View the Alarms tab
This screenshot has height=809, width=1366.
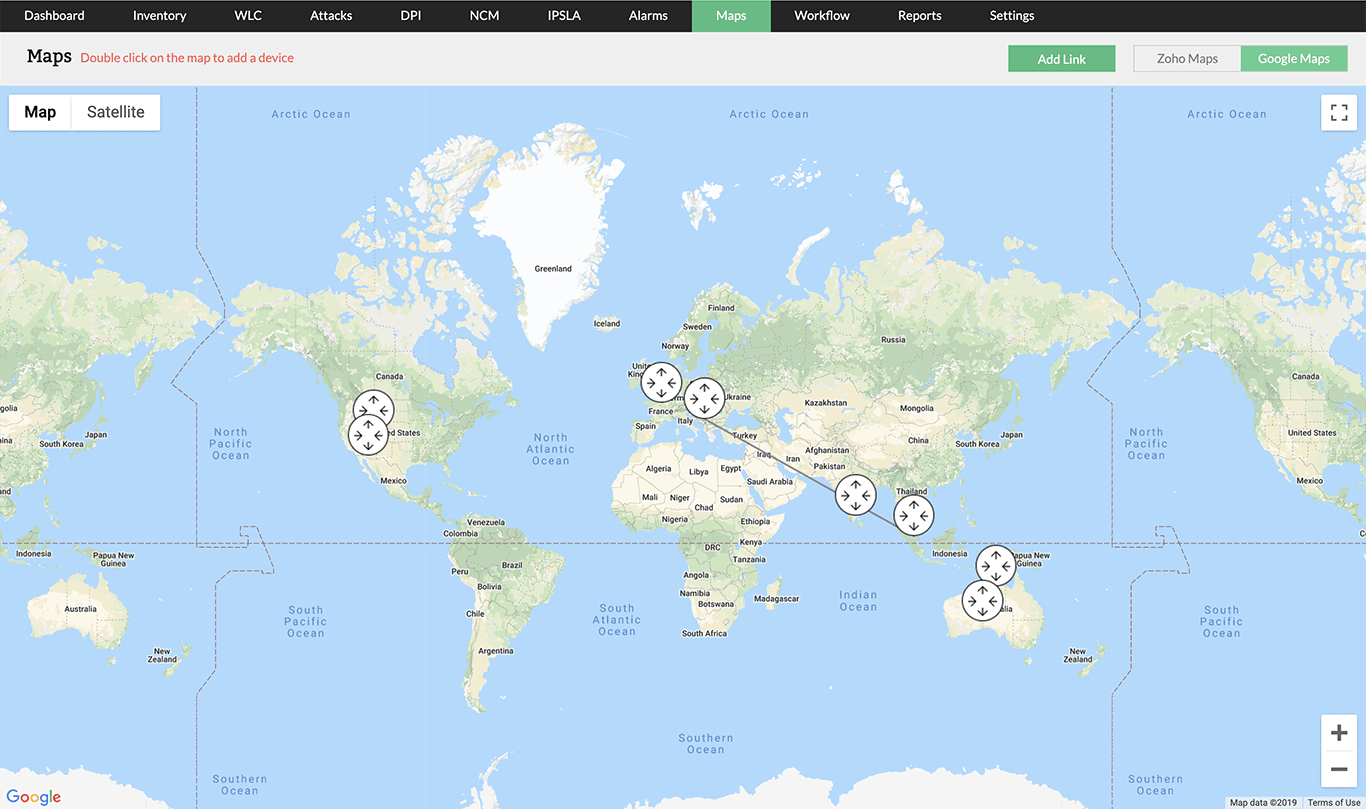[x=648, y=16]
